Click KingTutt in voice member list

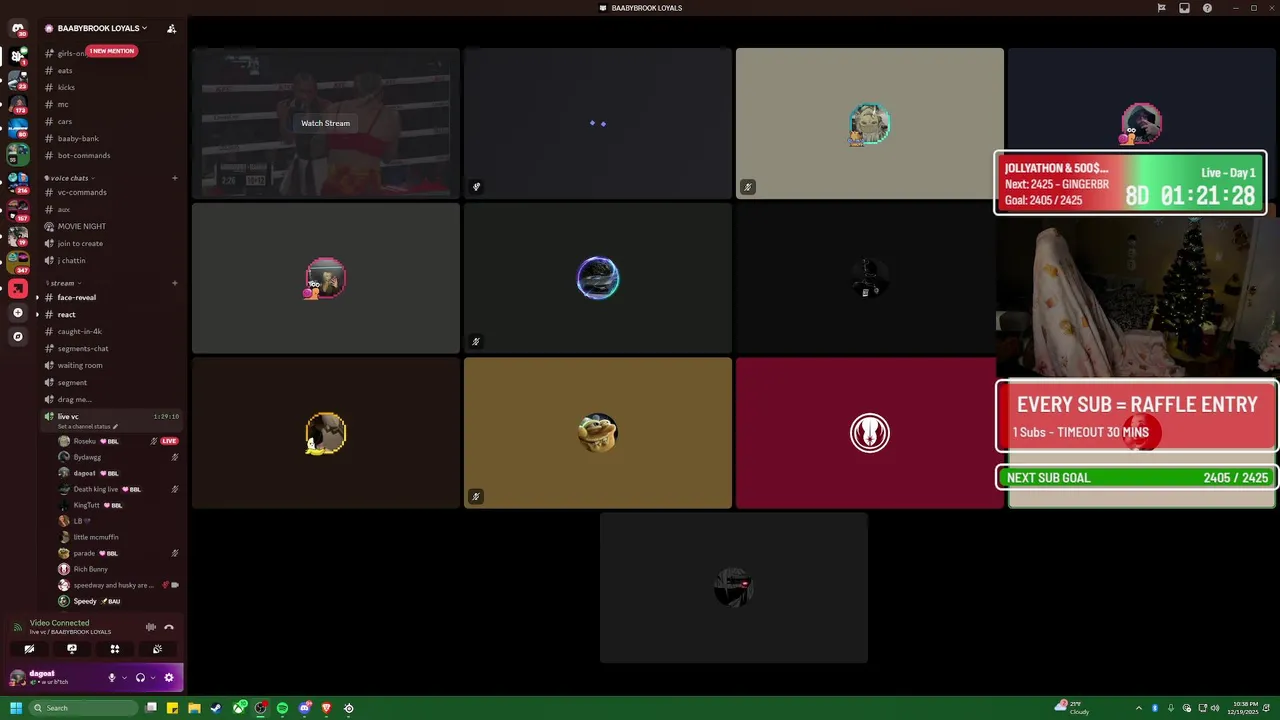118,505
